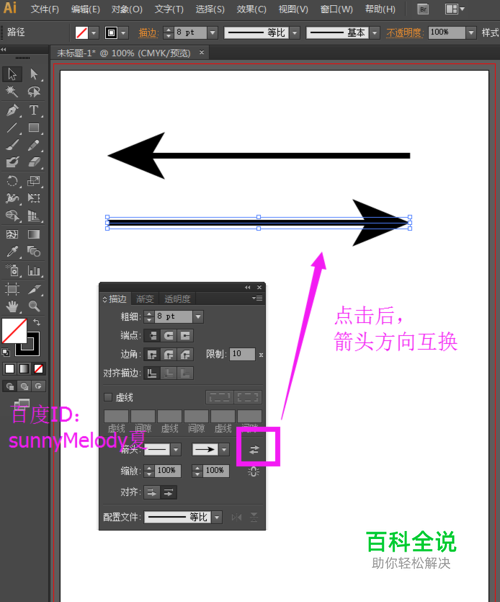Select the Lasso tool
500x602 pixels.
(34, 92)
